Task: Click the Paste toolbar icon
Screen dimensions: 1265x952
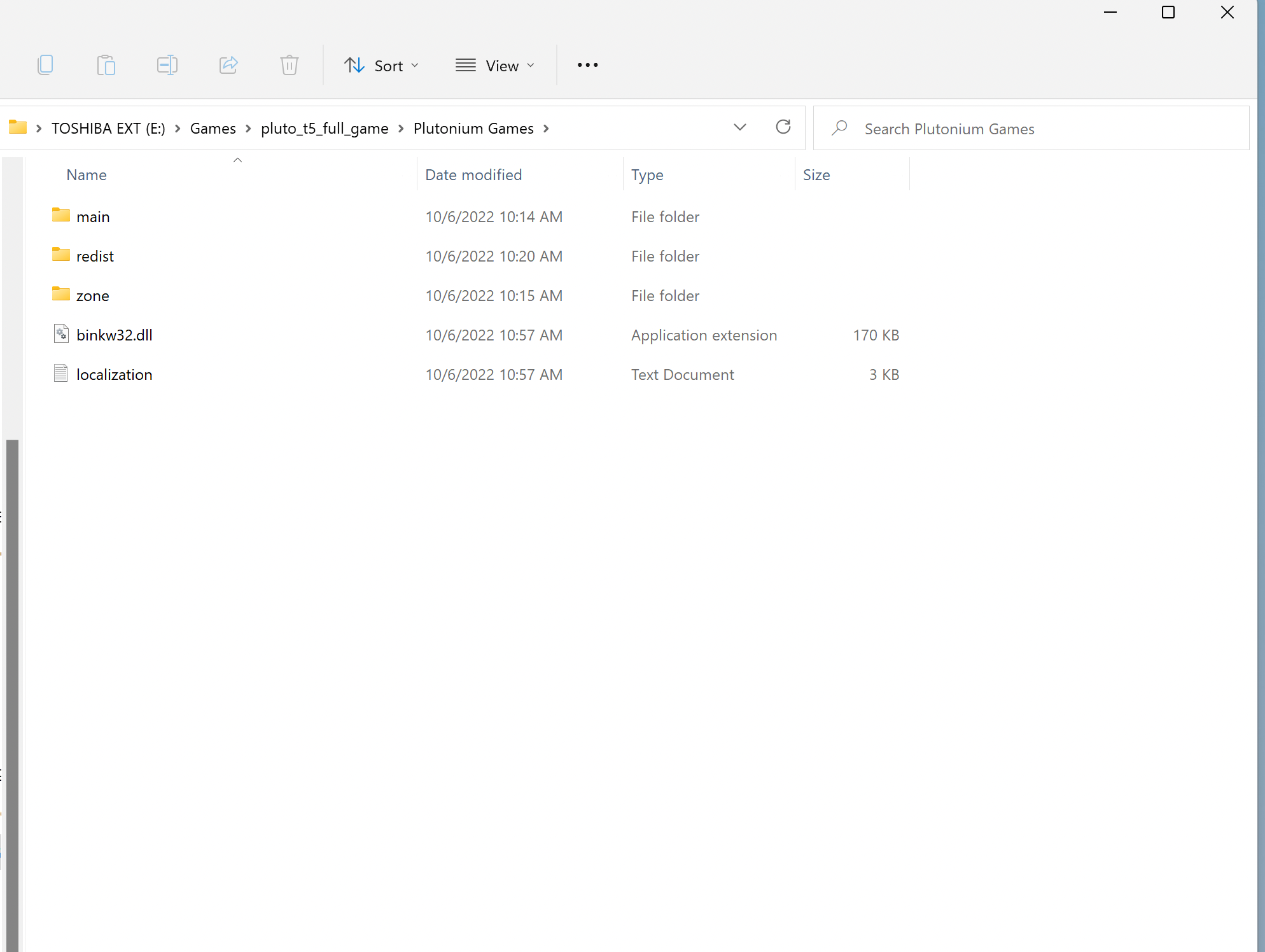Action: coord(106,65)
